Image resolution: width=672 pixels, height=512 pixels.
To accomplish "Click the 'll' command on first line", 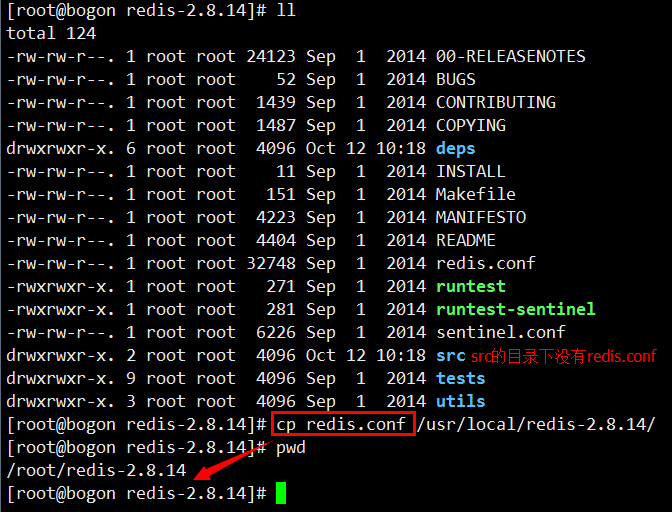I will [x=286, y=10].
